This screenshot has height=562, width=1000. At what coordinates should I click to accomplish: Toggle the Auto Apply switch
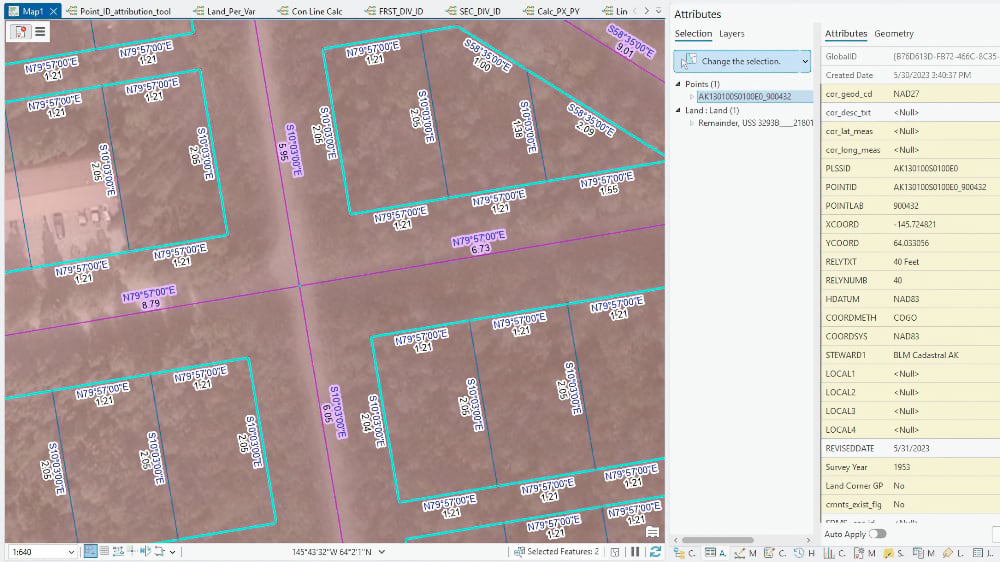point(878,534)
